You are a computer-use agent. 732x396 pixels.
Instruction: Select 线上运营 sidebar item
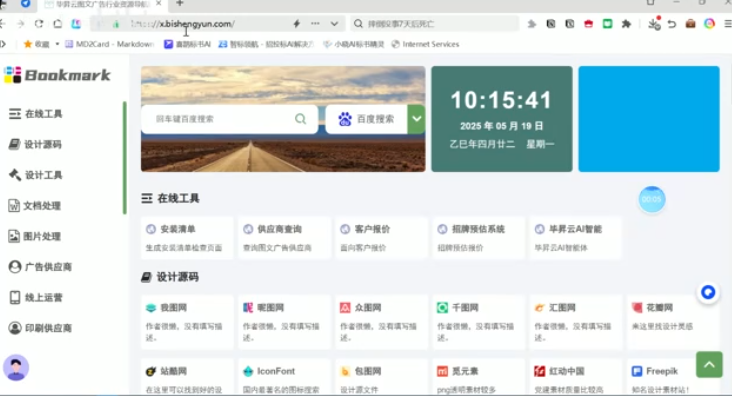(x=35, y=297)
